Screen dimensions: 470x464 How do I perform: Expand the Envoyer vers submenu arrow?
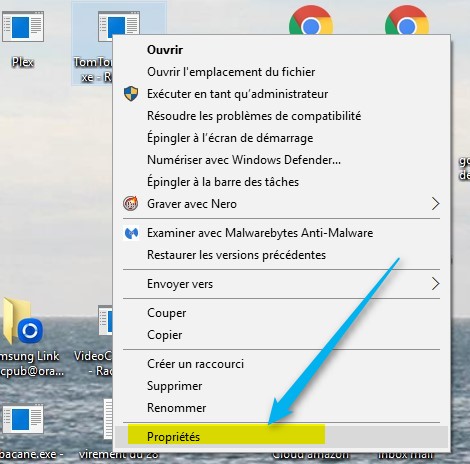coord(435,284)
